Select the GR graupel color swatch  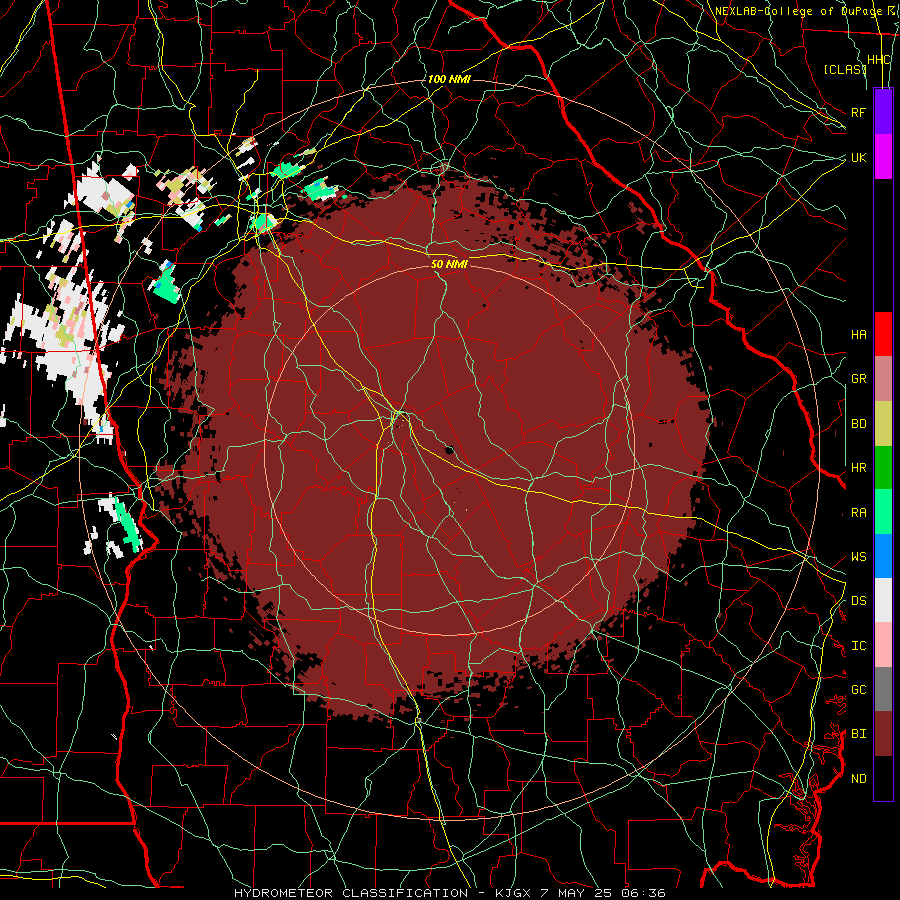pyautogui.click(x=883, y=379)
